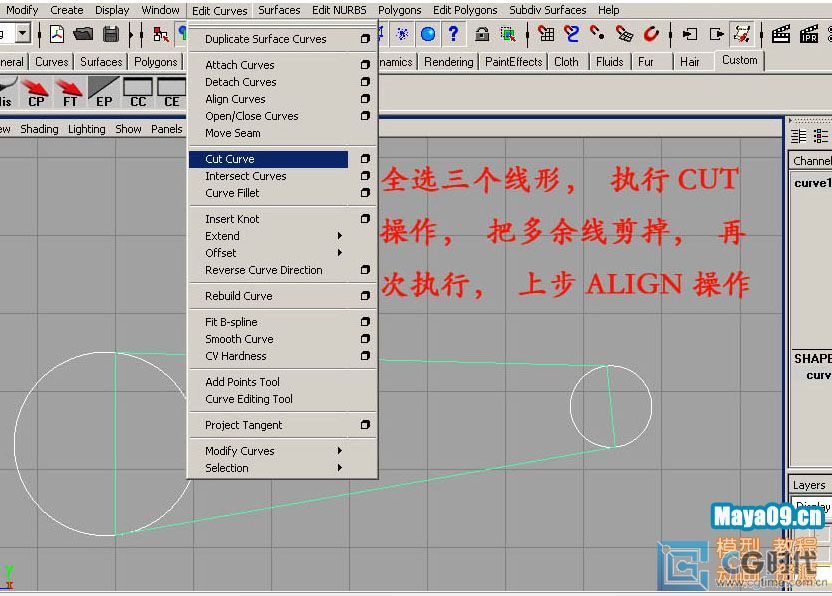The image size is (832, 596).
Task: Choose Cut Curve from the menu
Action: tap(268, 159)
